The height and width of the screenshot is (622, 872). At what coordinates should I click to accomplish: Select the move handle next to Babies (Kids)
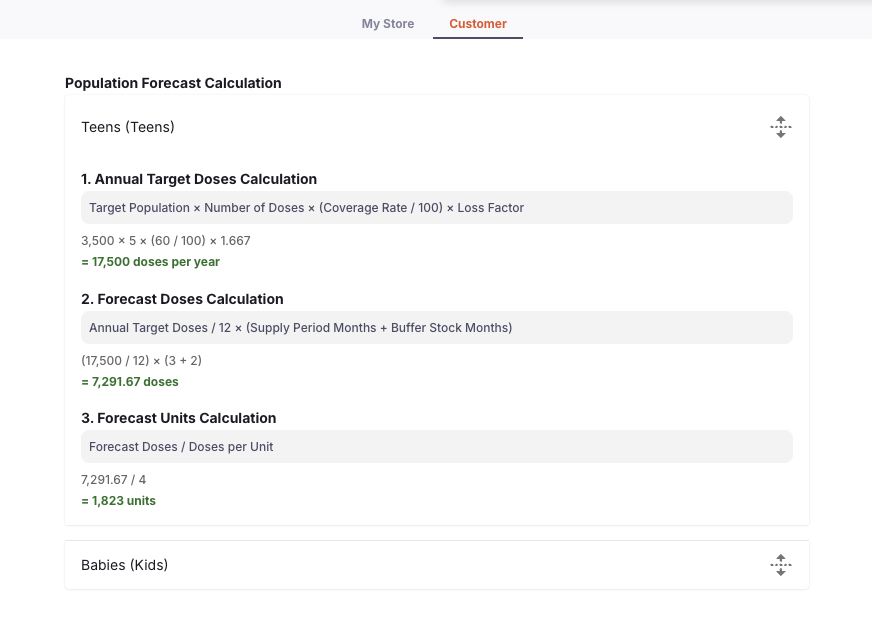(x=780, y=564)
